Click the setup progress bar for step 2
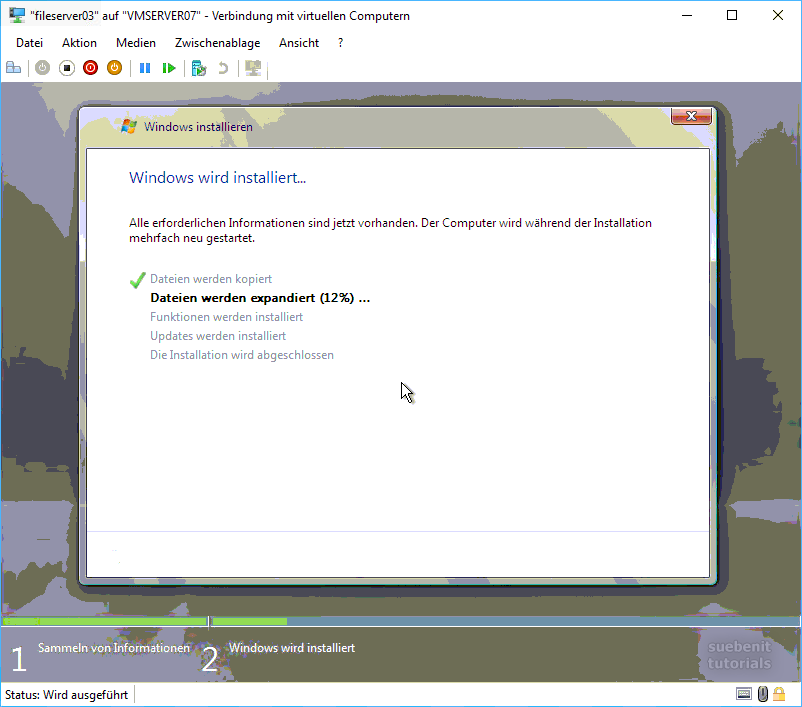The width and height of the screenshot is (802, 707). (x=505, y=622)
